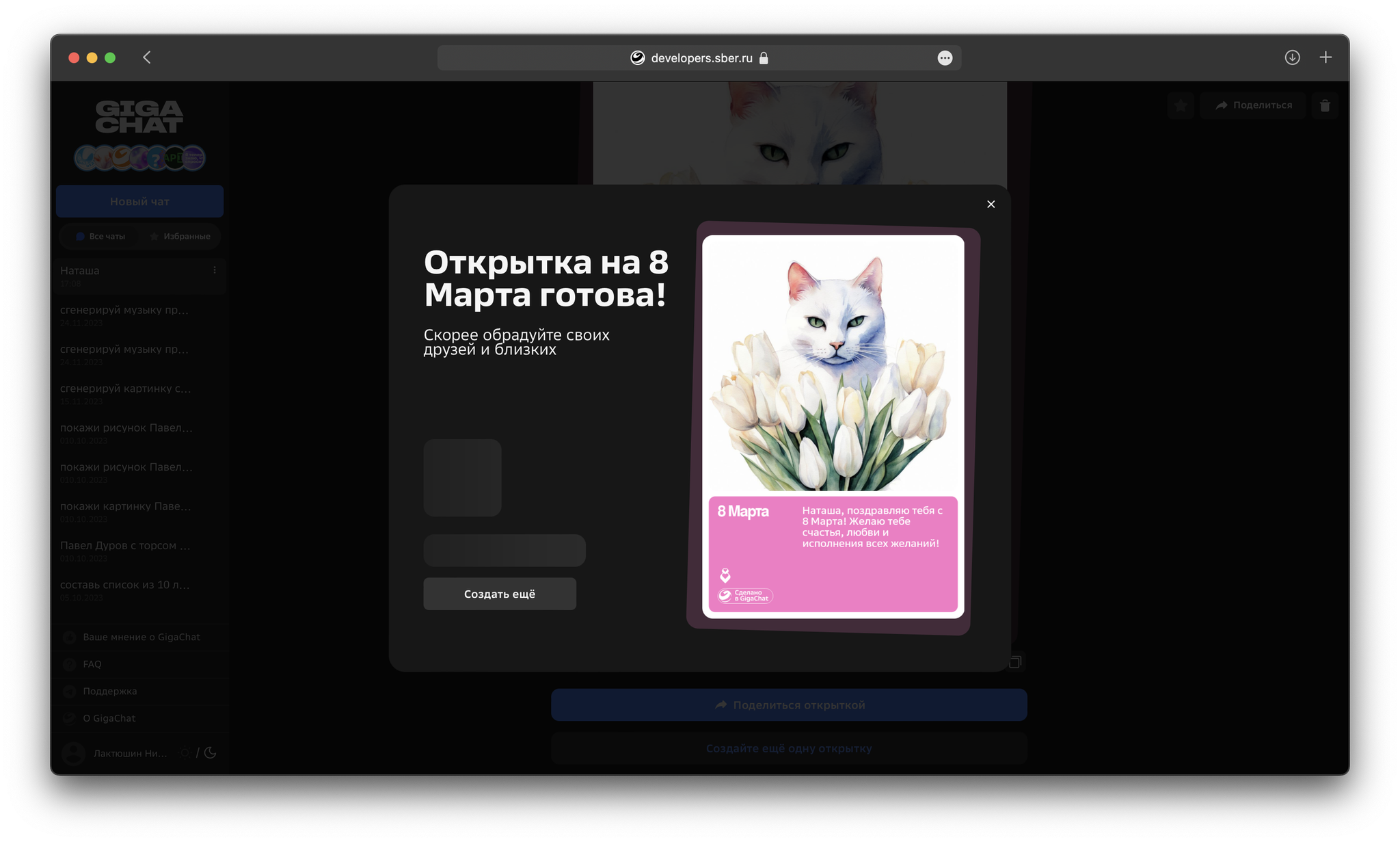Screen dimensions: 1400x842
Task: Add the chat to favorites with the star icon
Action: click(x=1181, y=105)
